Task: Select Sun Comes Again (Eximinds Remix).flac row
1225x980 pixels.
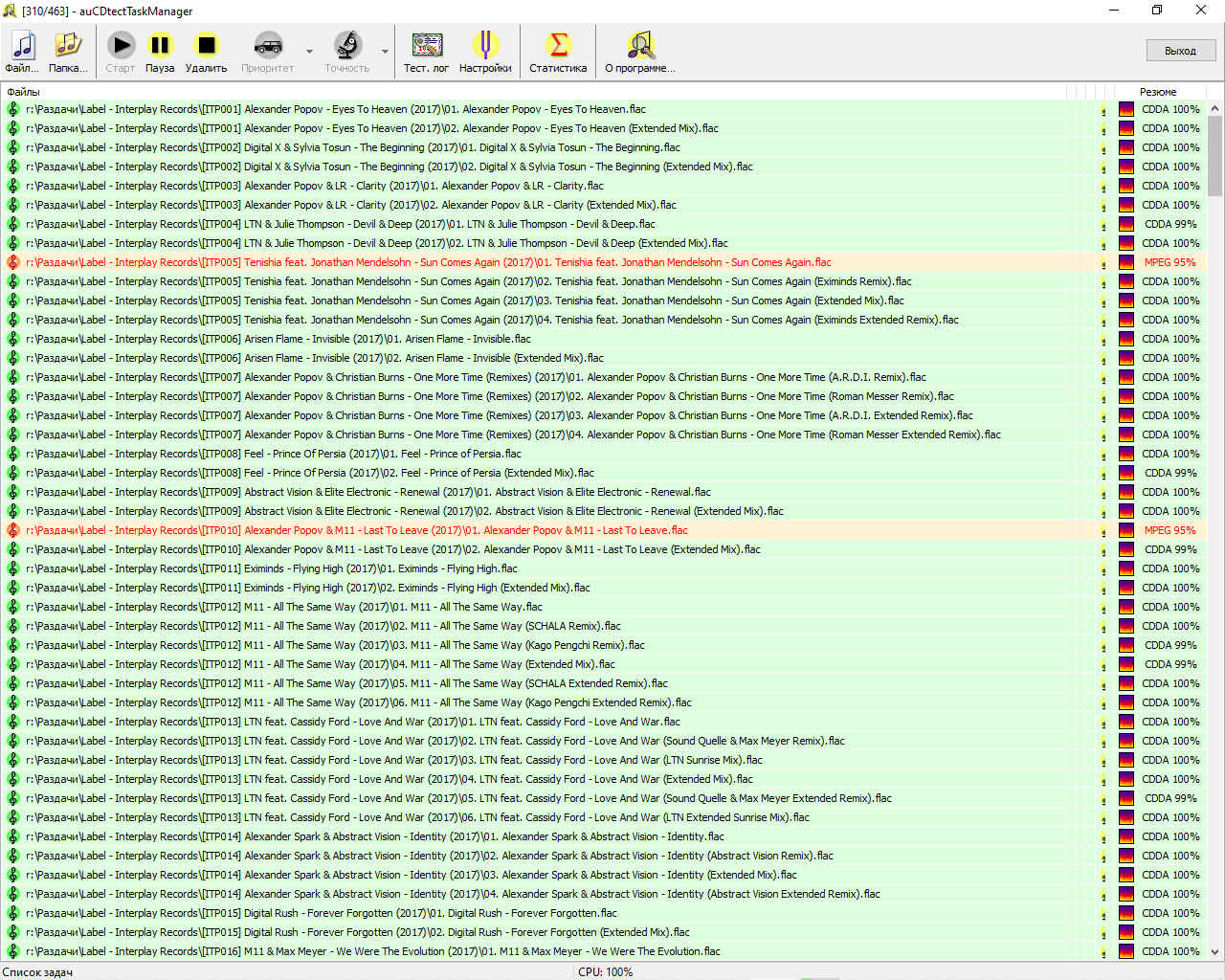Action: click(x=605, y=281)
